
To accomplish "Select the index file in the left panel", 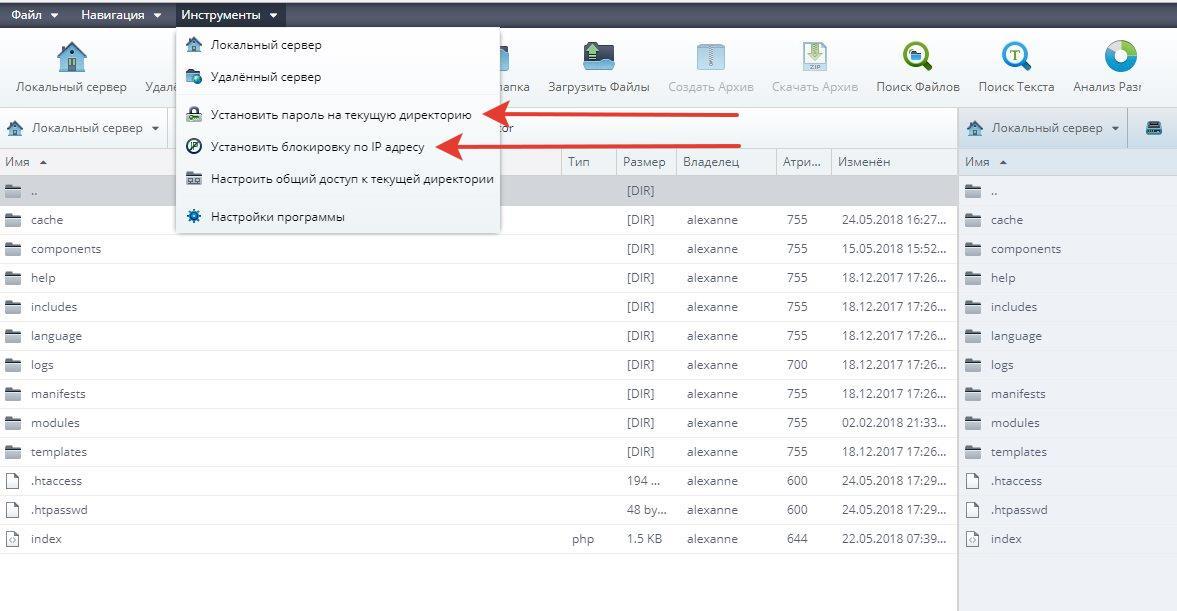I will 478,539.
